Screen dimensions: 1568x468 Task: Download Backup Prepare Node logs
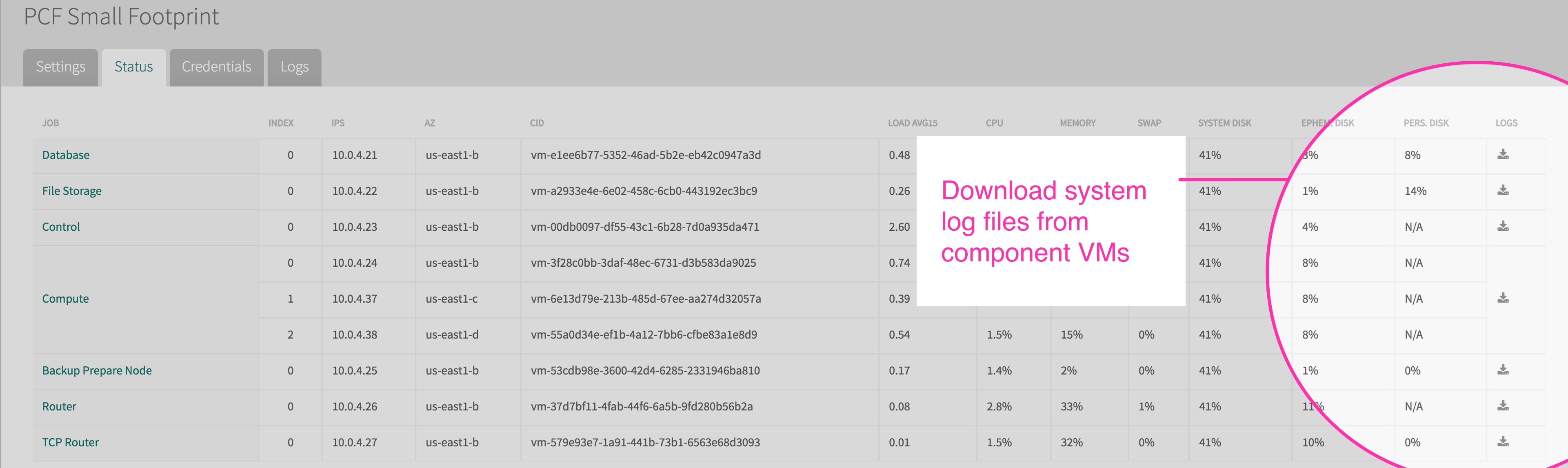tap(1503, 370)
